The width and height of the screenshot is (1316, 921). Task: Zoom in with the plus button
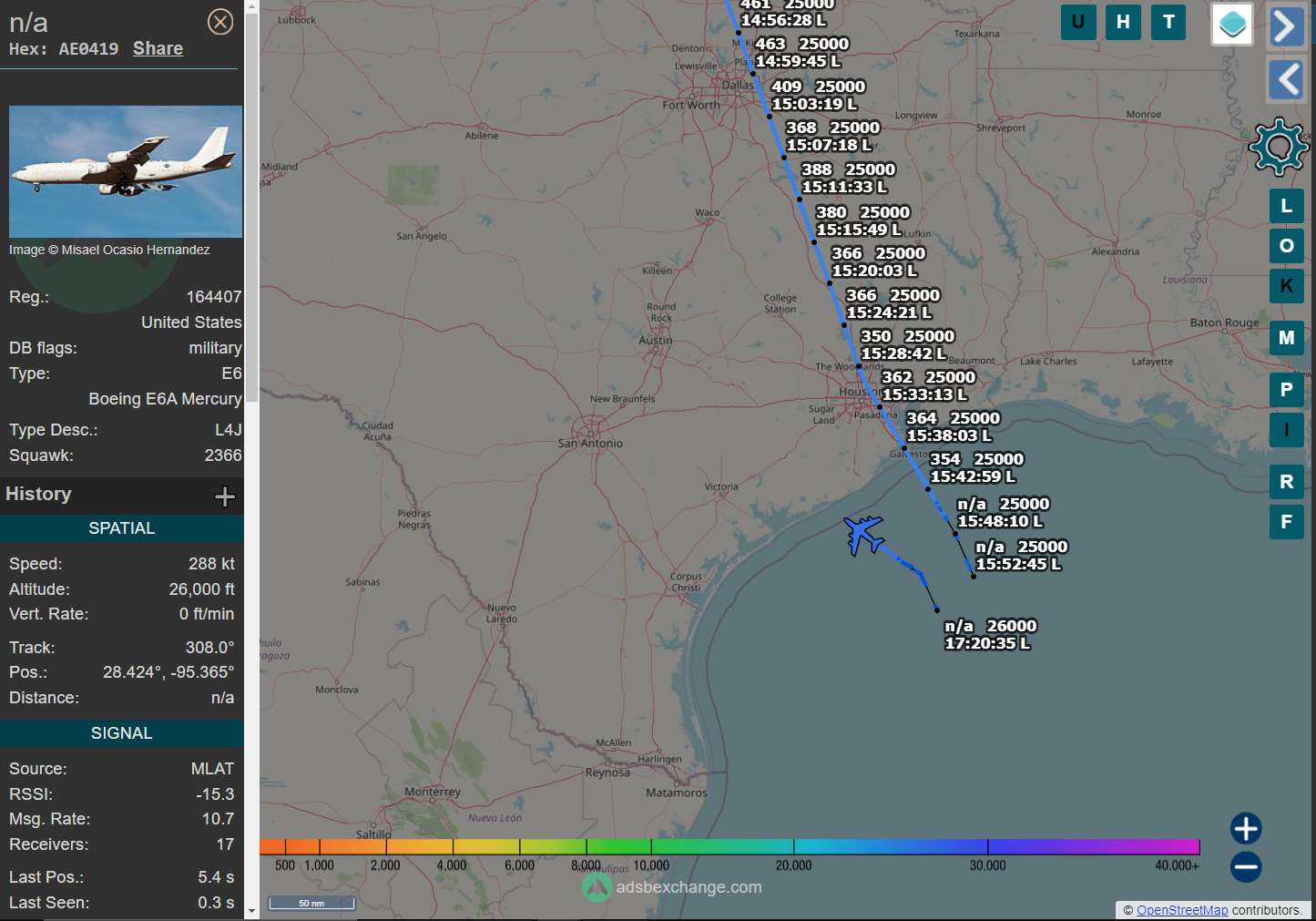click(x=1246, y=828)
